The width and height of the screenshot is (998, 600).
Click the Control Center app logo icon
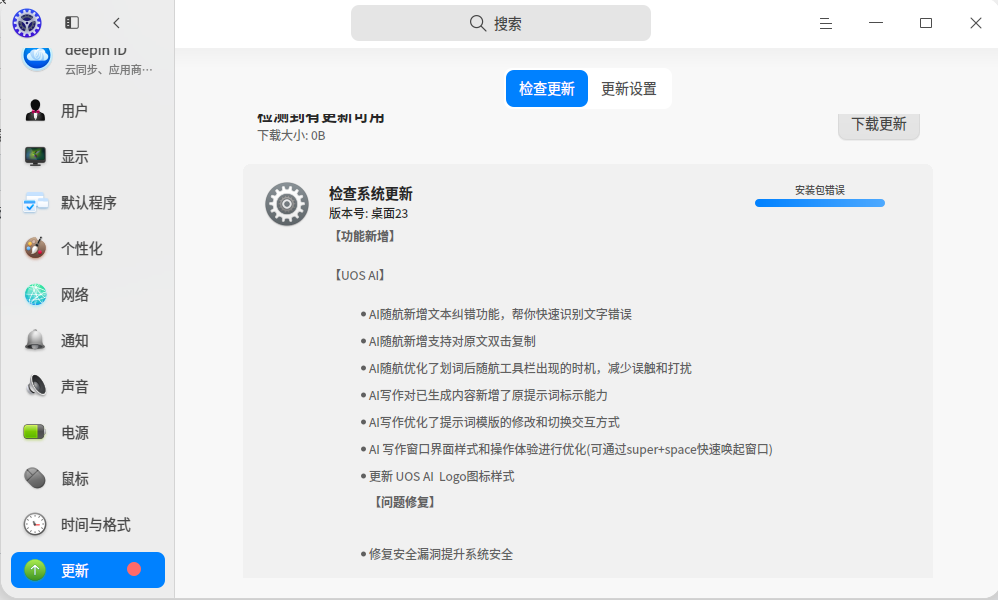click(x=27, y=23)
